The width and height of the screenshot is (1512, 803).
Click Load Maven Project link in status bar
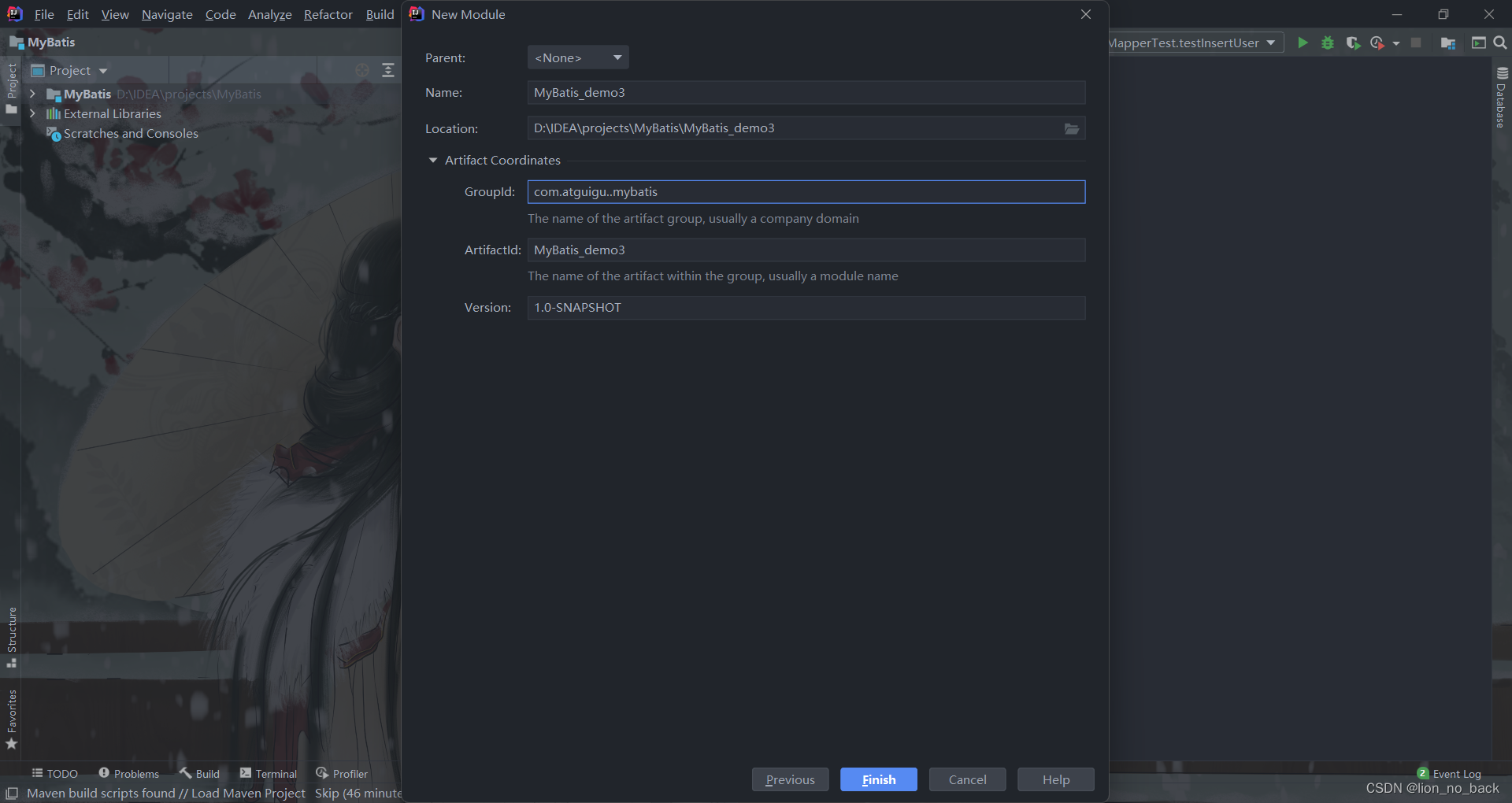tap(248, 793)
